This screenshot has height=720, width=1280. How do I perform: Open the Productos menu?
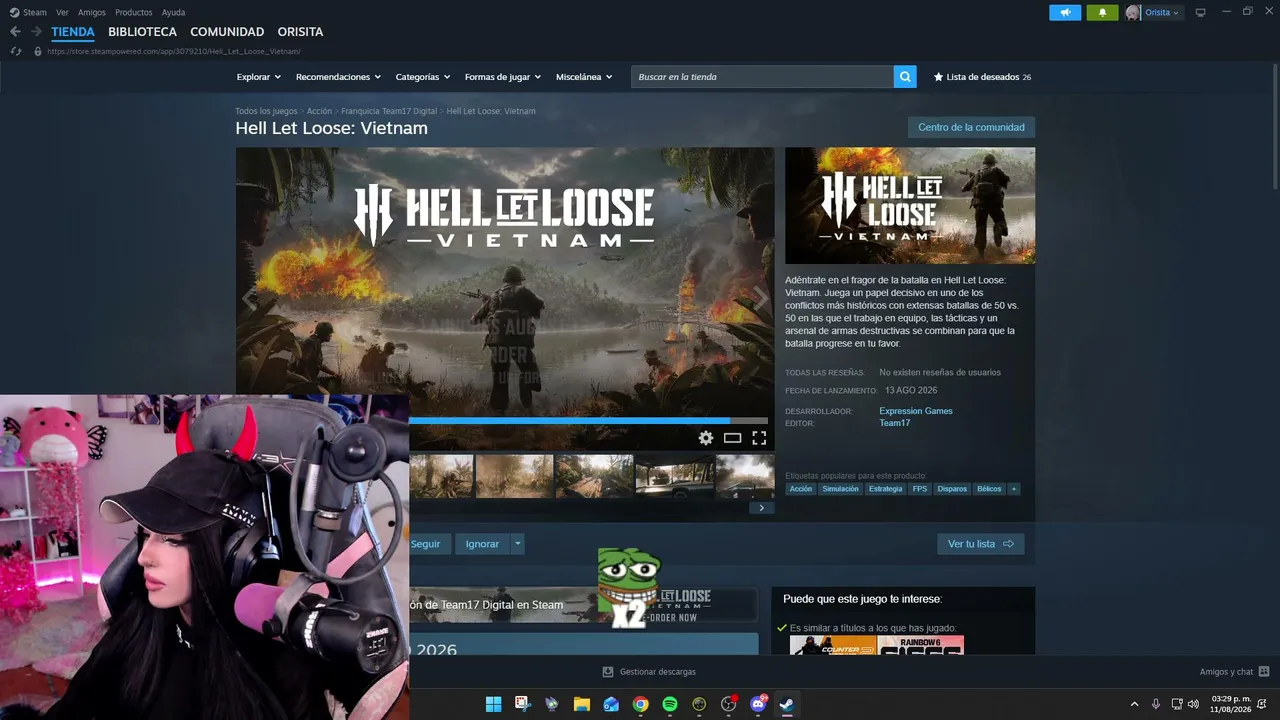(134, 13)
